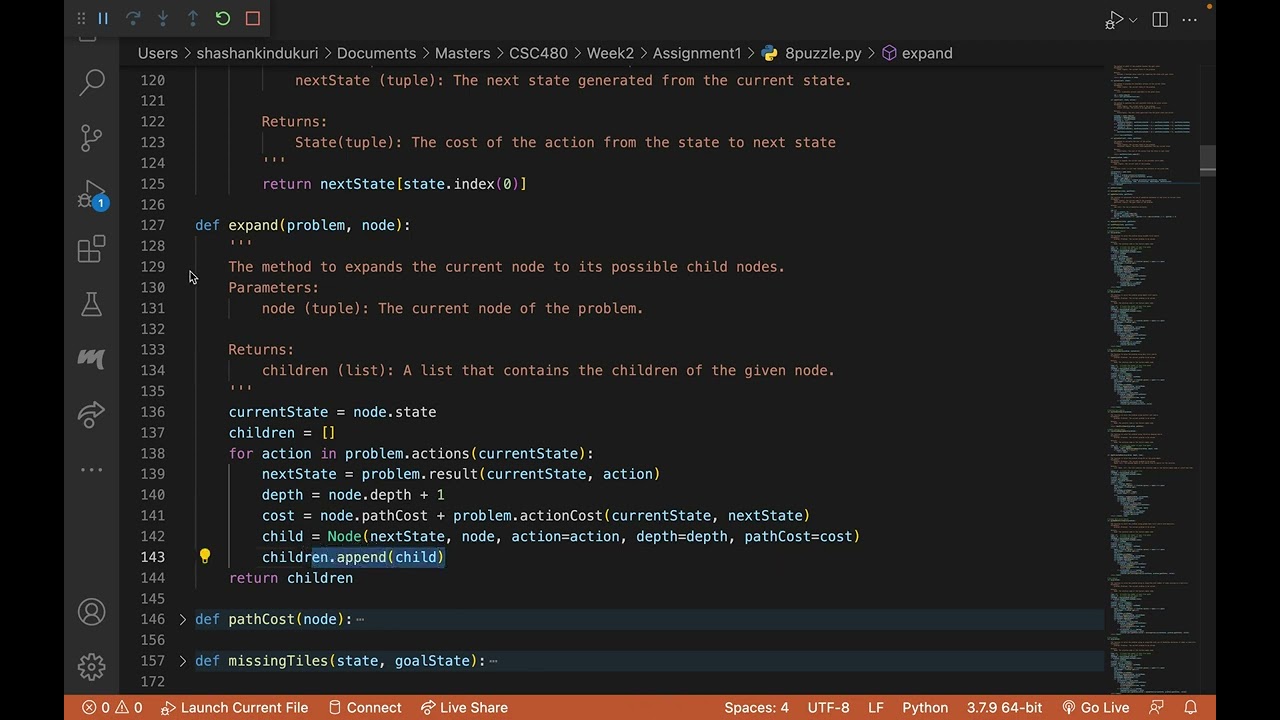
Task: Open the expand symbol breadcrumb
Action: click(x=917, y=53)
